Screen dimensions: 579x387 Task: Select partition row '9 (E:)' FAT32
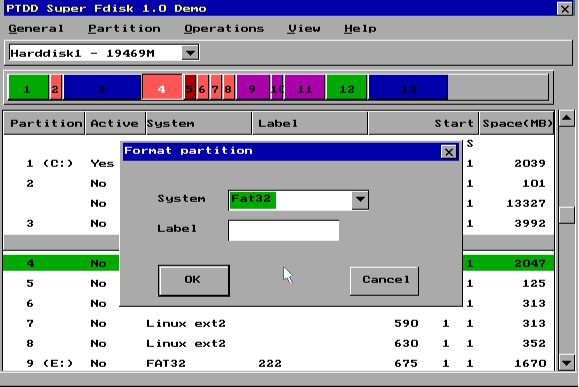tap(279, 363)
